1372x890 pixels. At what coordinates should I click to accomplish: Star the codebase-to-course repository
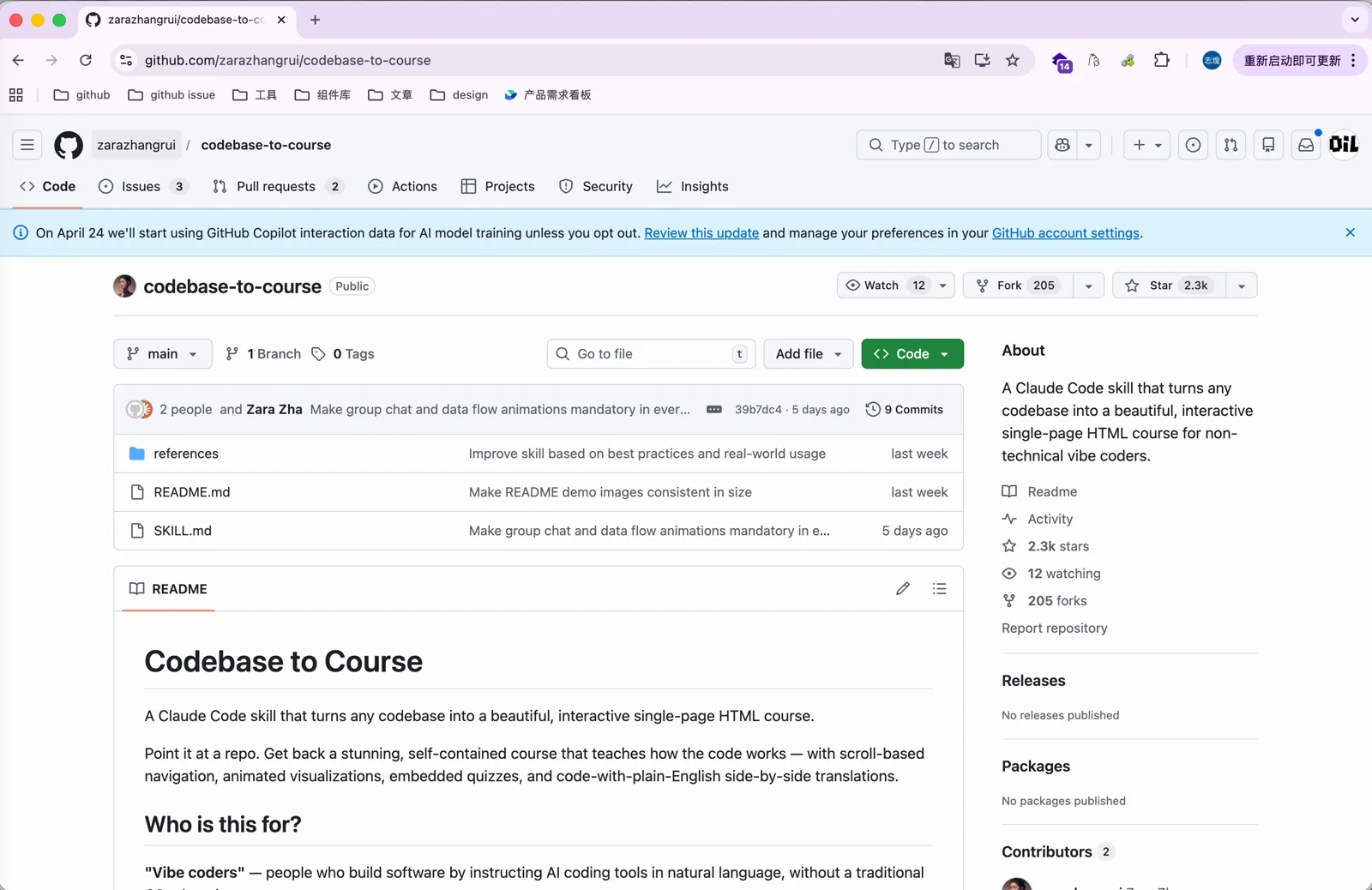(x=1169, y=286)
